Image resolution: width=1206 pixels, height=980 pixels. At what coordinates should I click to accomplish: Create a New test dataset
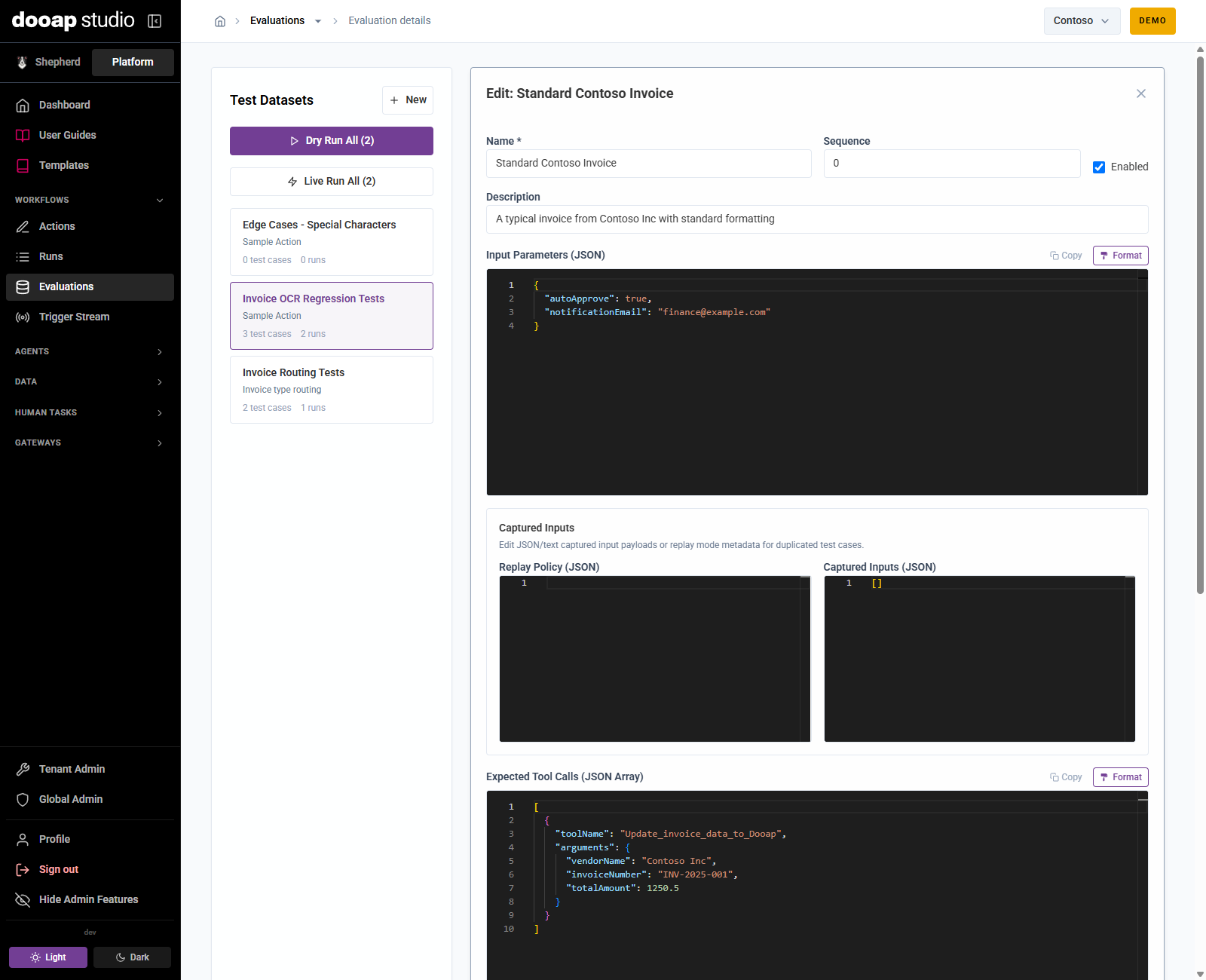point(408,100)
